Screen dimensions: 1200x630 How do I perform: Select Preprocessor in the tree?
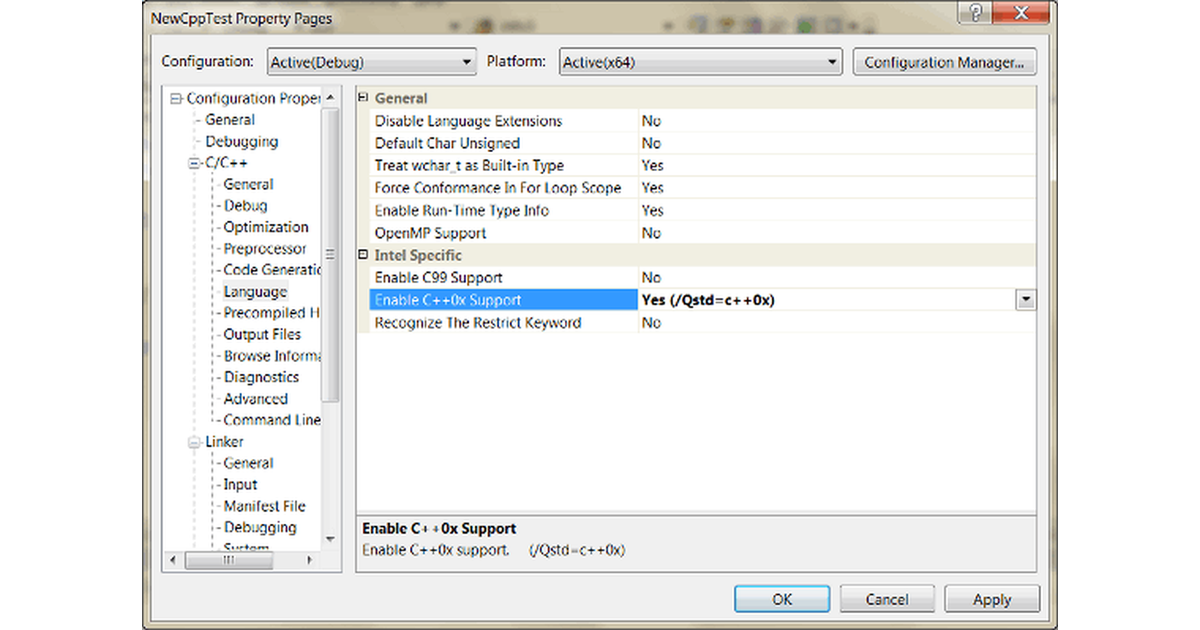(x=265, y=249)
